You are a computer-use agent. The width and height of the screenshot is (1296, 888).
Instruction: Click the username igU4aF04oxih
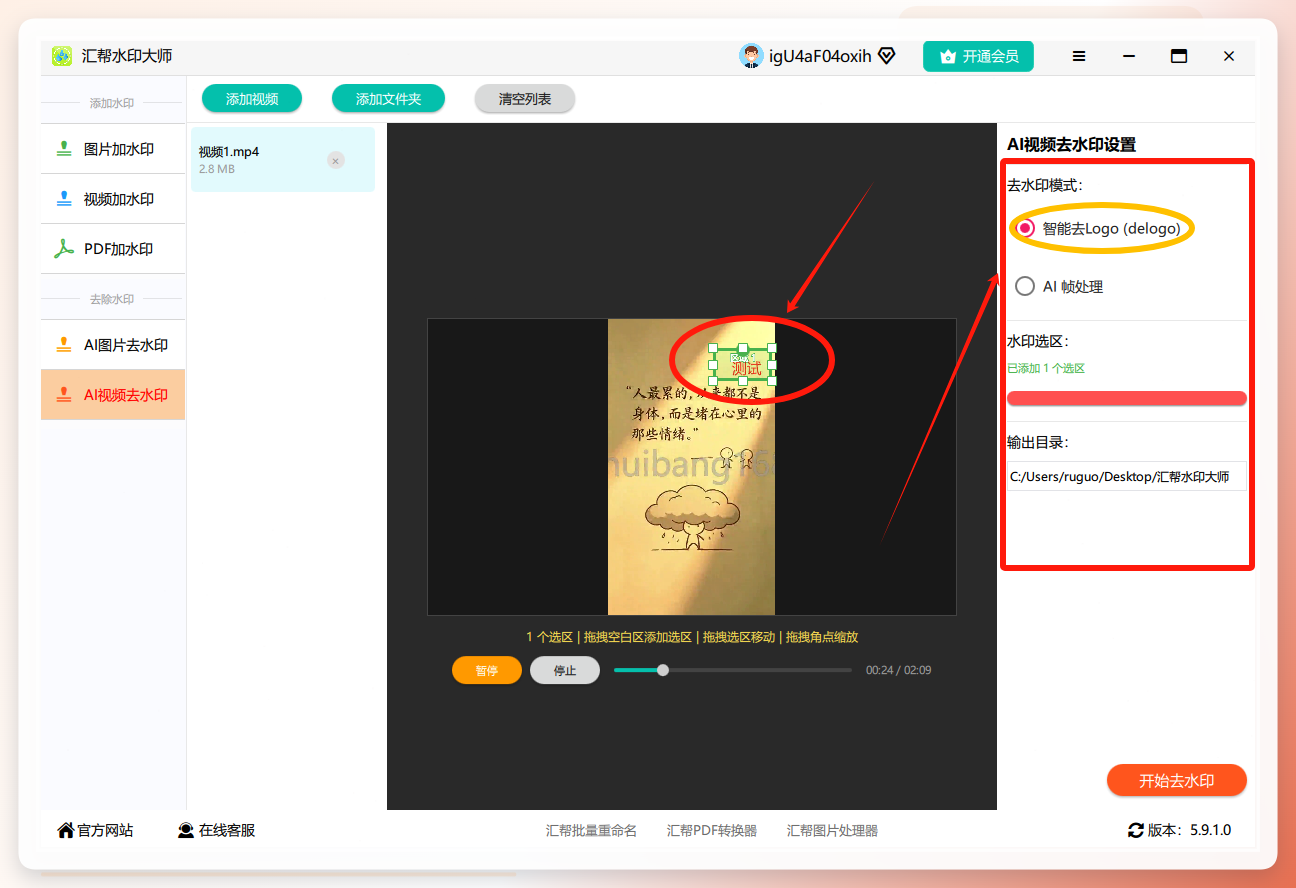[x=820, y=56]
